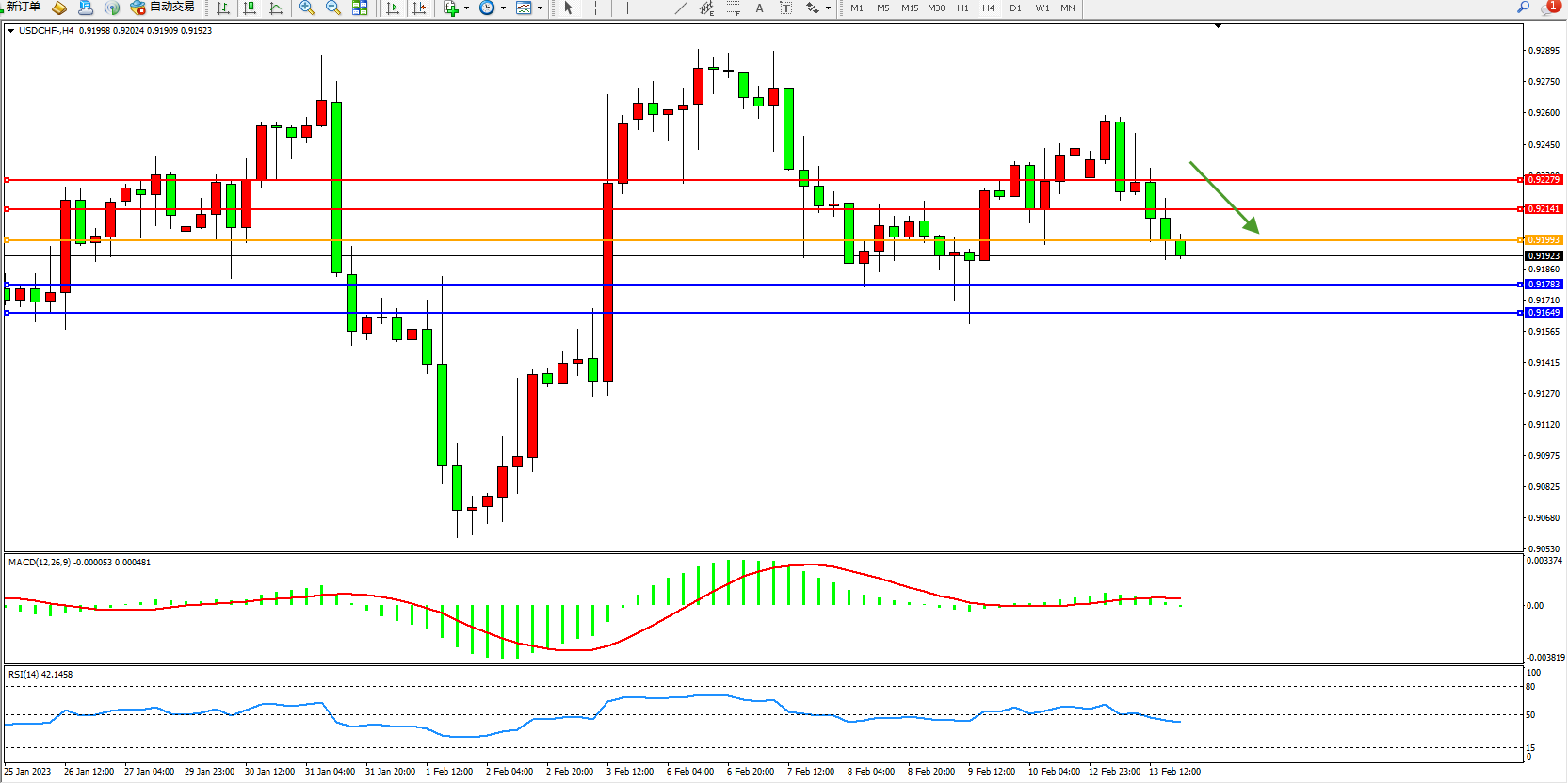The width and height of the screenshot is (1568, 784).
Task: Switch to the H1 timeframe
Action: [962, 8]
